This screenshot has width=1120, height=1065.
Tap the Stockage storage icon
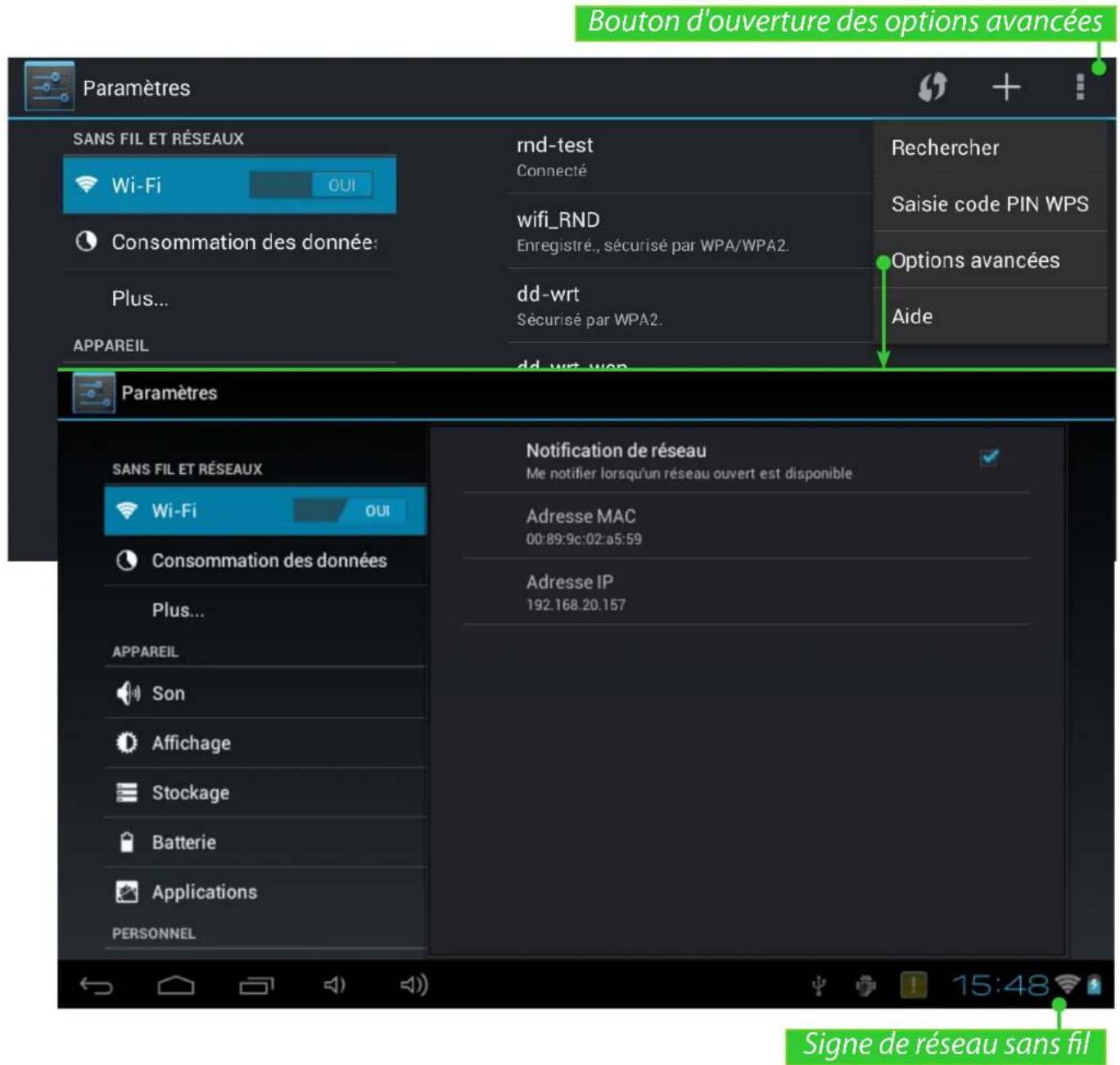127,792
